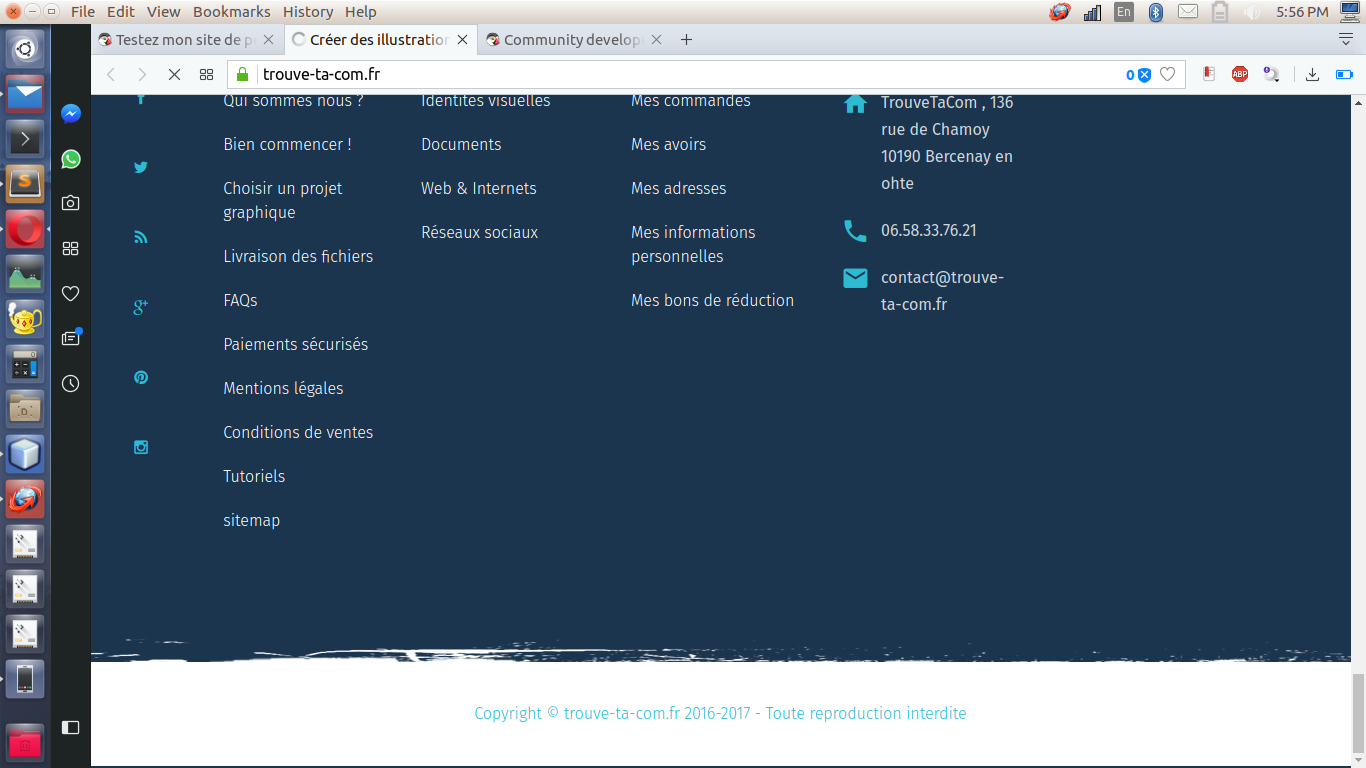Click the page vertical scrollbar thumb
The height and width of the screenshot is (768, 1366).
coord(1358,714)
